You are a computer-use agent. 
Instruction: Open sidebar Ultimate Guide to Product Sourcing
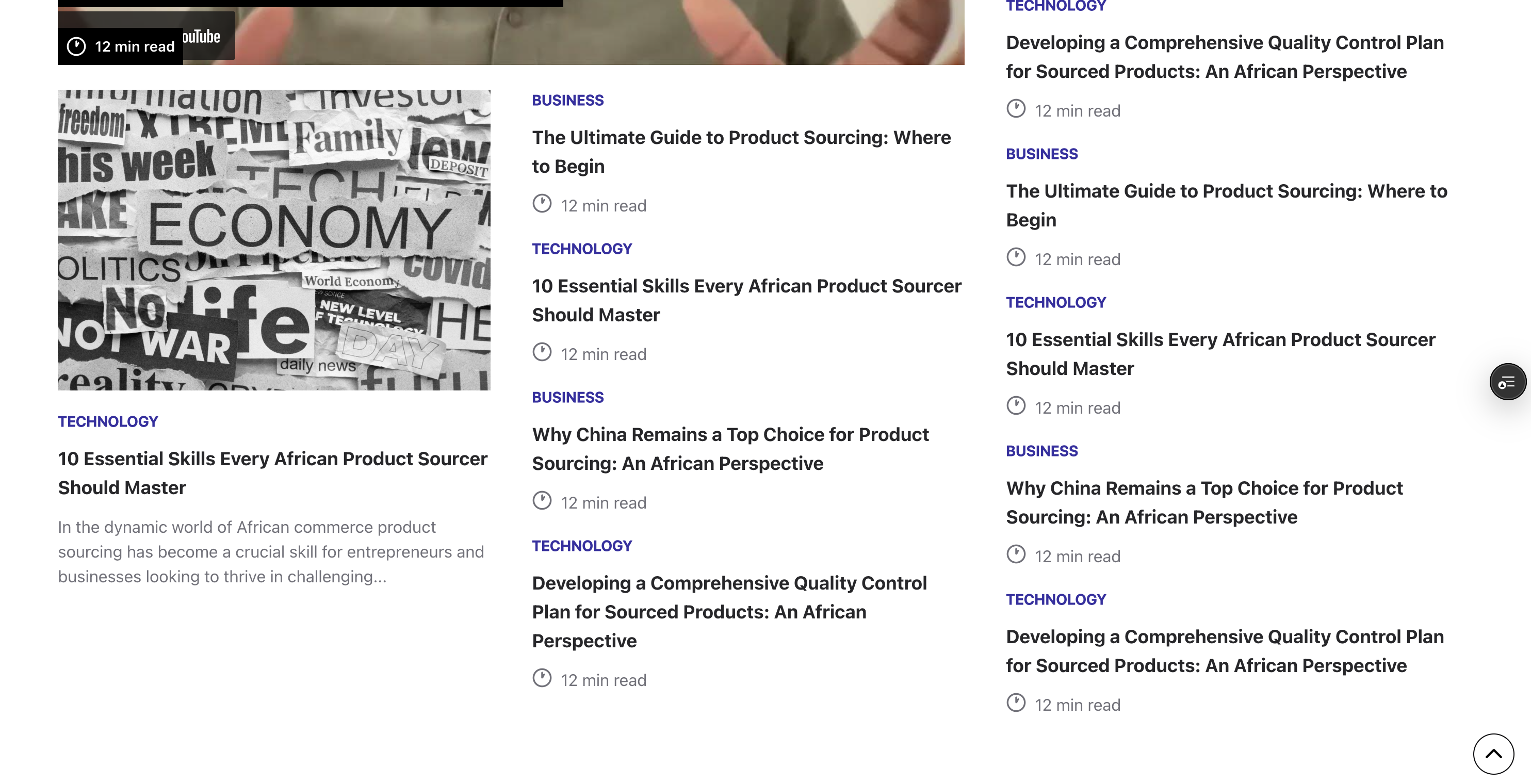pos(1226,205)
